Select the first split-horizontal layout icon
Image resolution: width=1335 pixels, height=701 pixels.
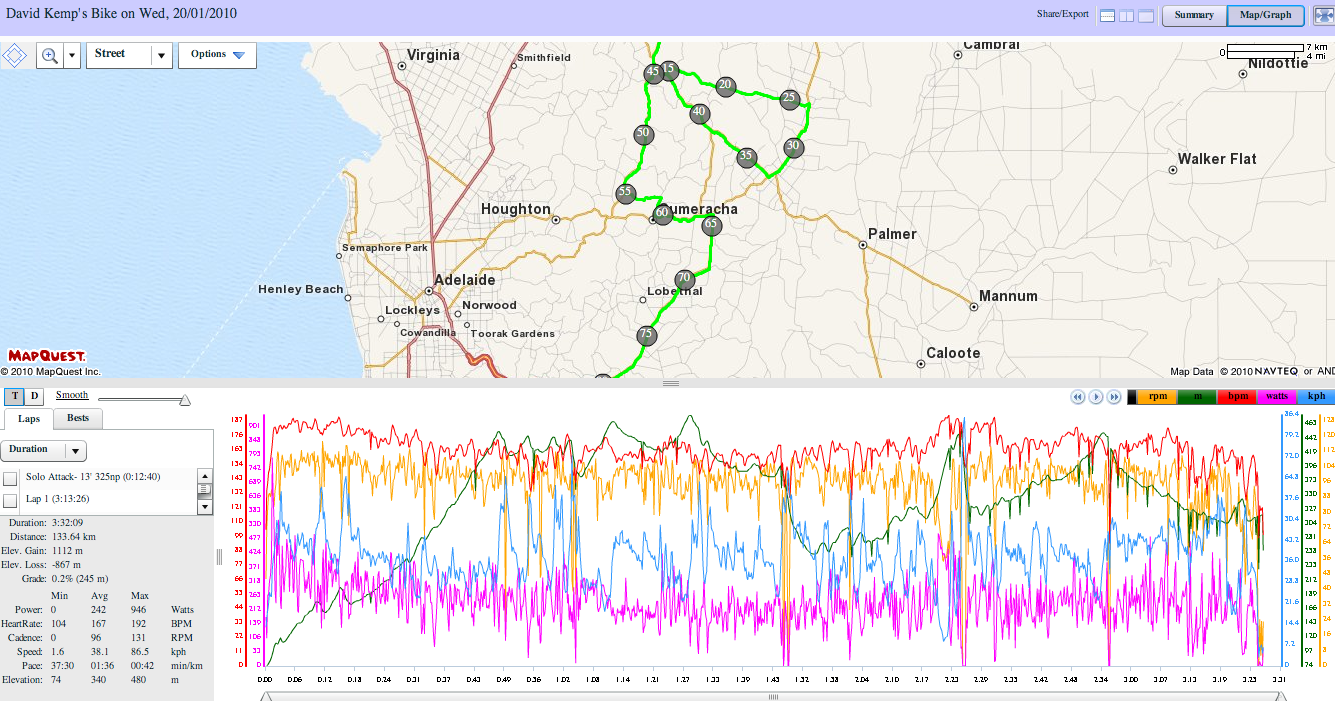point(1107,15)
